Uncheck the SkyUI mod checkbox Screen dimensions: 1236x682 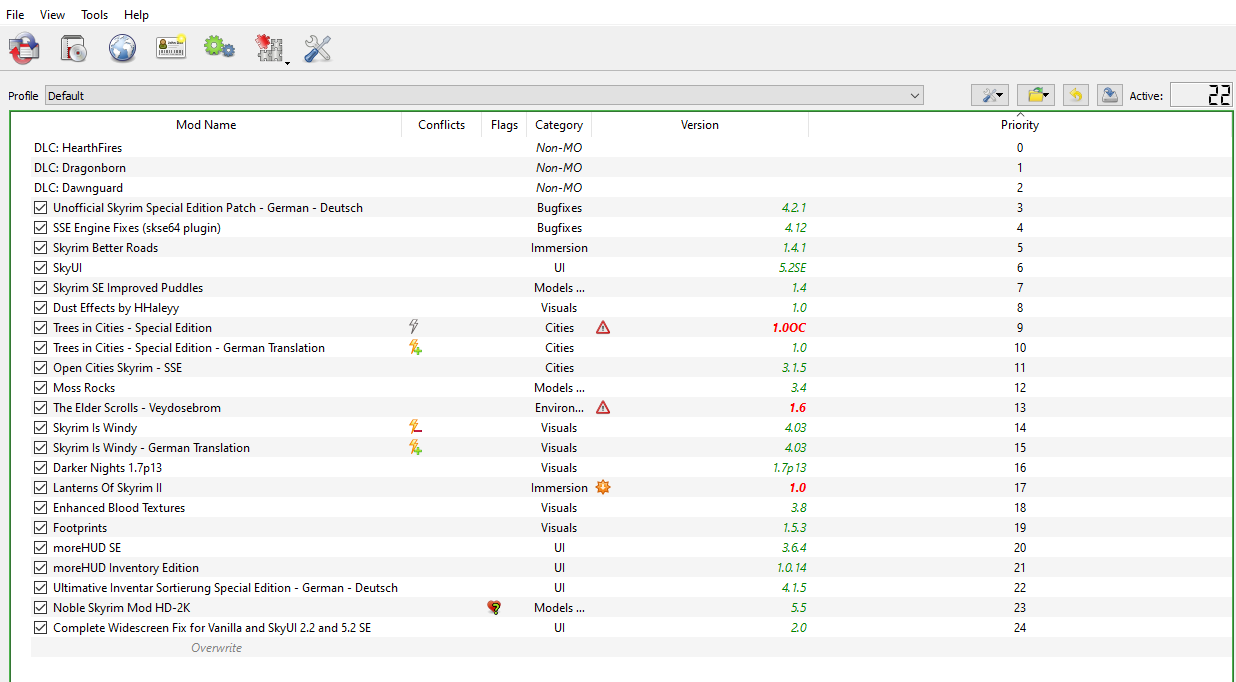[41, 268]
